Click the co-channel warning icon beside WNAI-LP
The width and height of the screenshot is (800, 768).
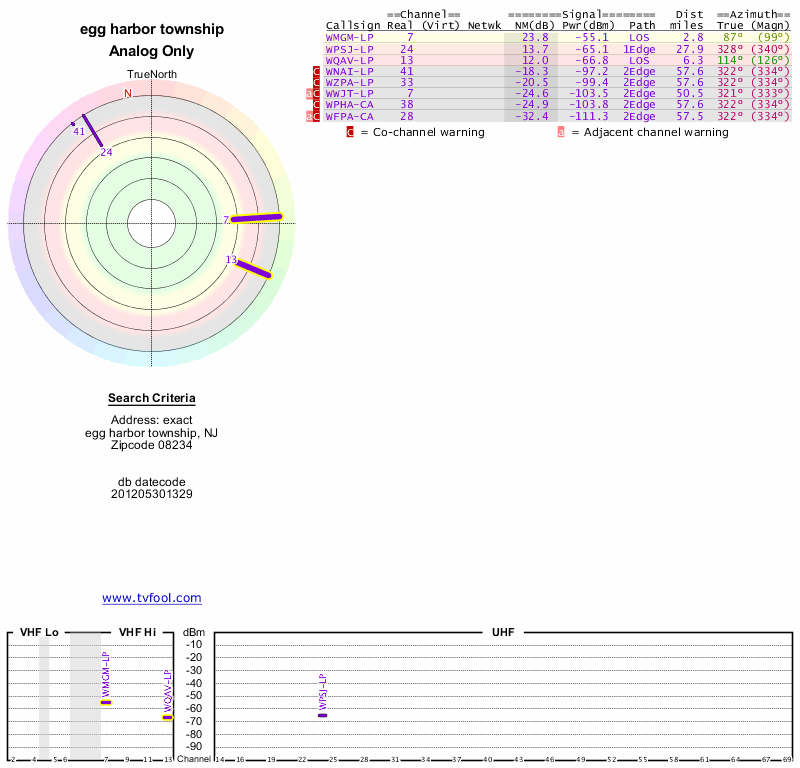[317, 71]
